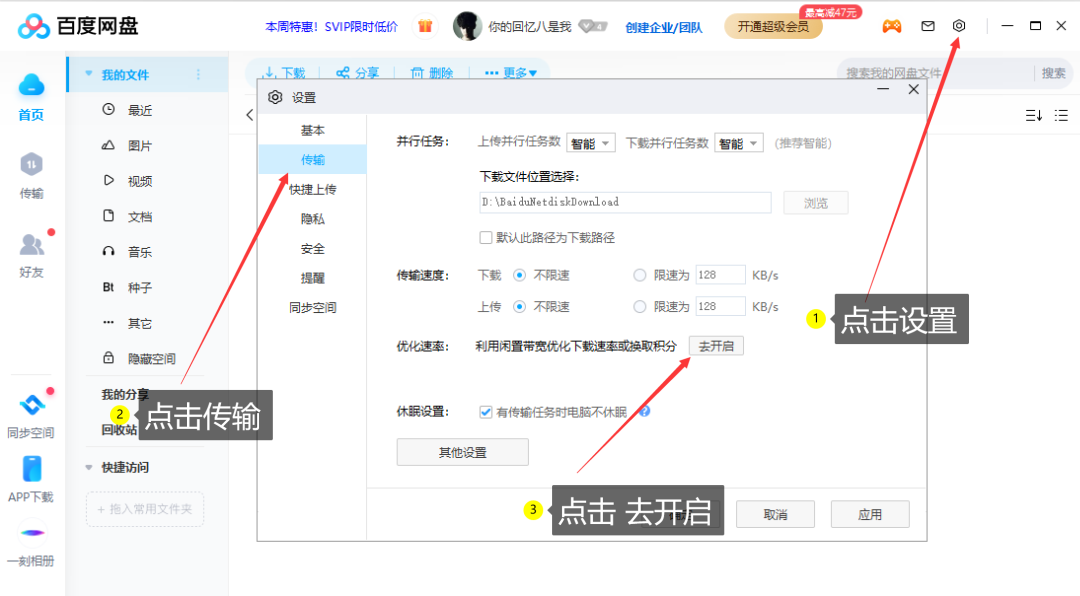The height and width of the screenshot is (596, 1080).
Task: Select 提醒 settings tab
Action: (313, 278)
